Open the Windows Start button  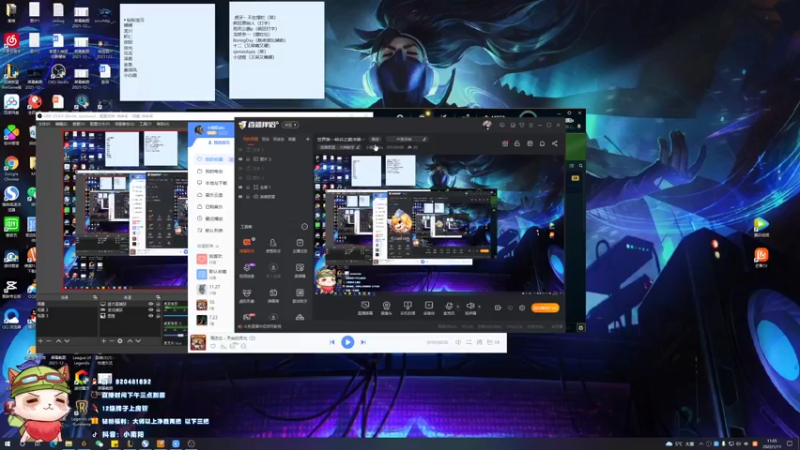click(8, 444)
